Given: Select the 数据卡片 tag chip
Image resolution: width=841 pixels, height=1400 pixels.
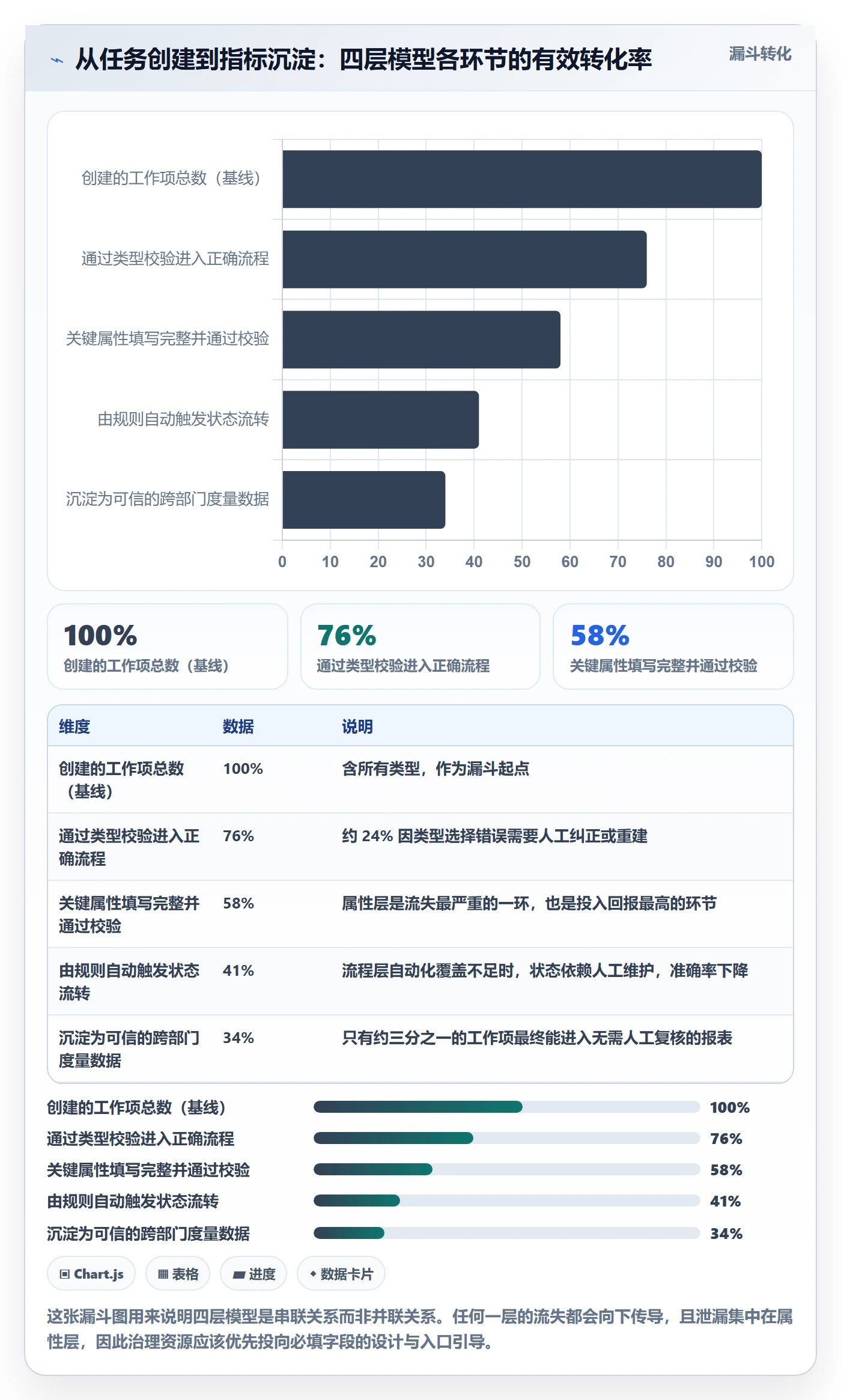Looking at the screenshot, I should 341,1274.
